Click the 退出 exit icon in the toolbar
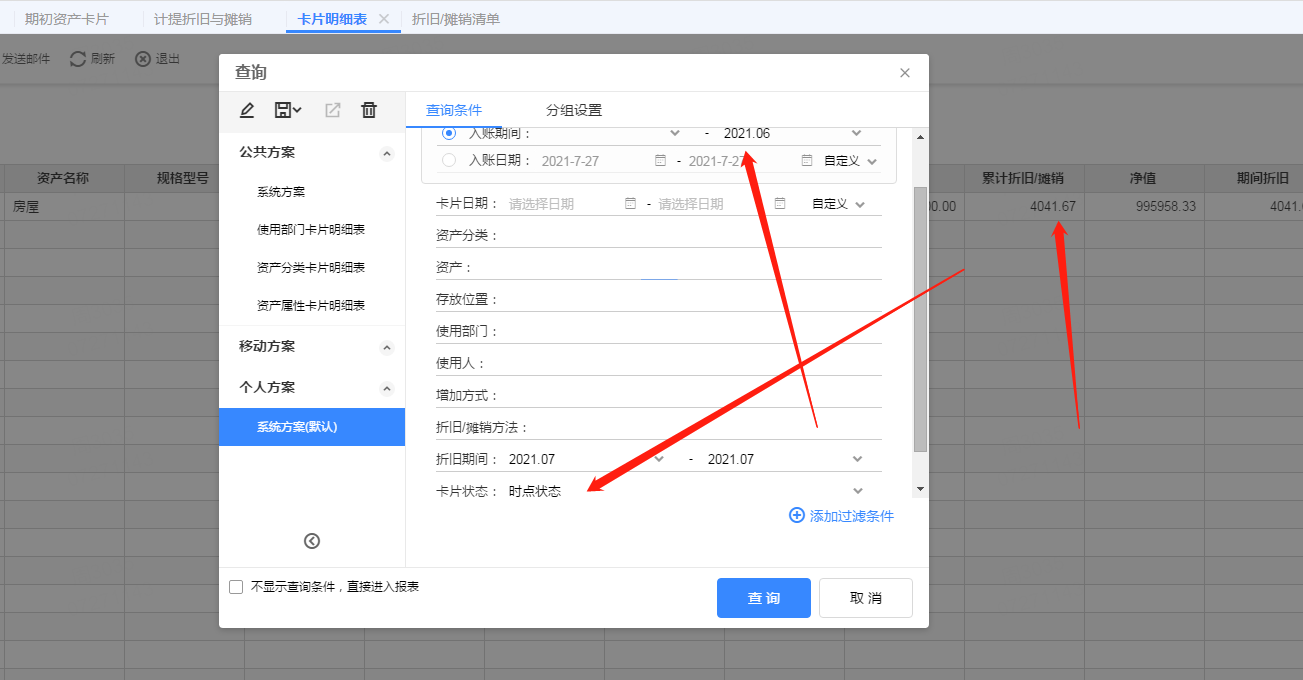Image resolution: width=1303 pixels, height=680 pixels. pyautogui.click(x=143, y=59)
